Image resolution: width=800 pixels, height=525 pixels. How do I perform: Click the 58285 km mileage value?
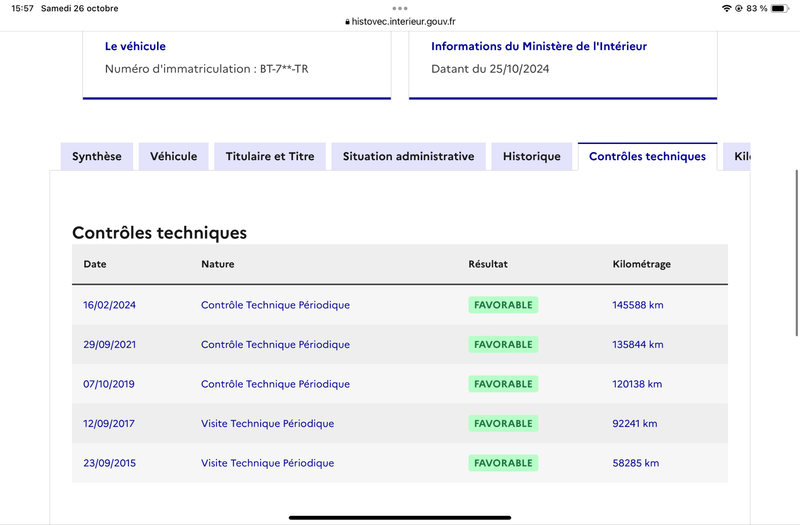click(636, 463)
